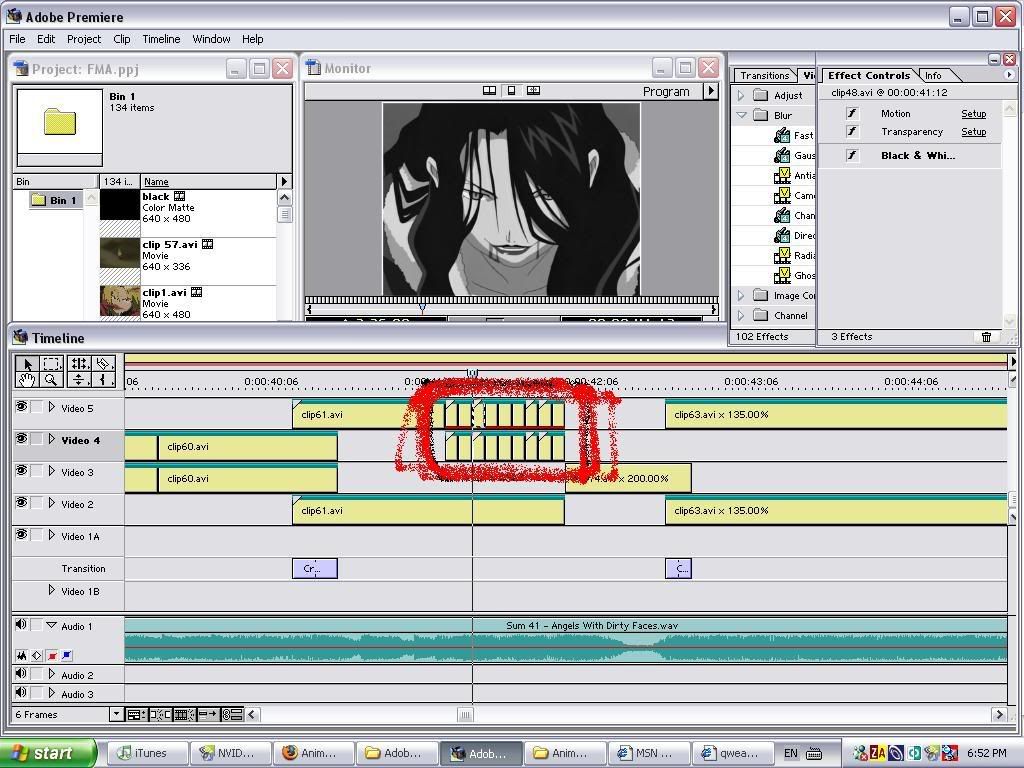Hide the Video 5 track with eye icon
1024x768 pixels.
pos(21,408)
